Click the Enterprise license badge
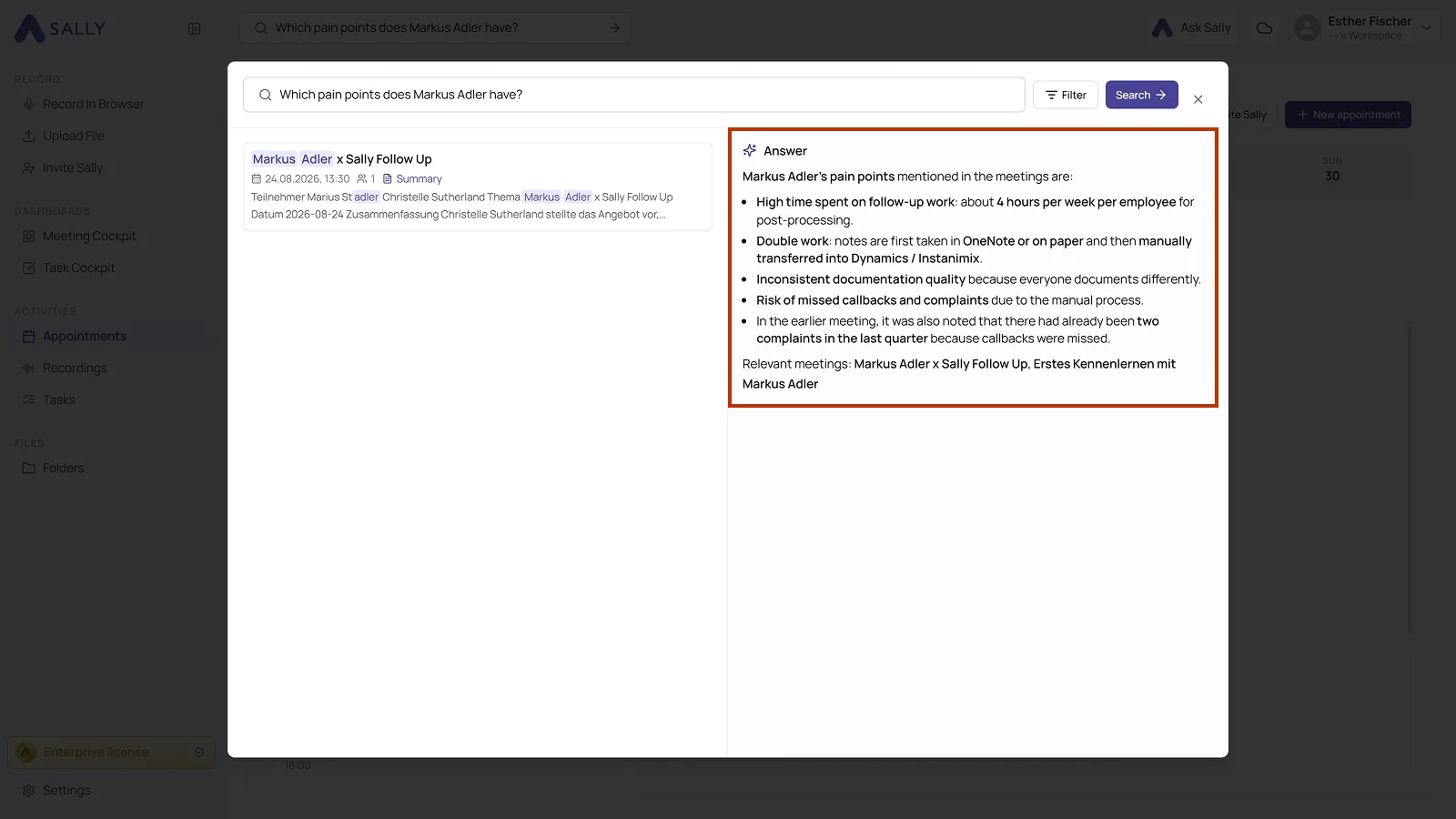 (x=112, y=753)
